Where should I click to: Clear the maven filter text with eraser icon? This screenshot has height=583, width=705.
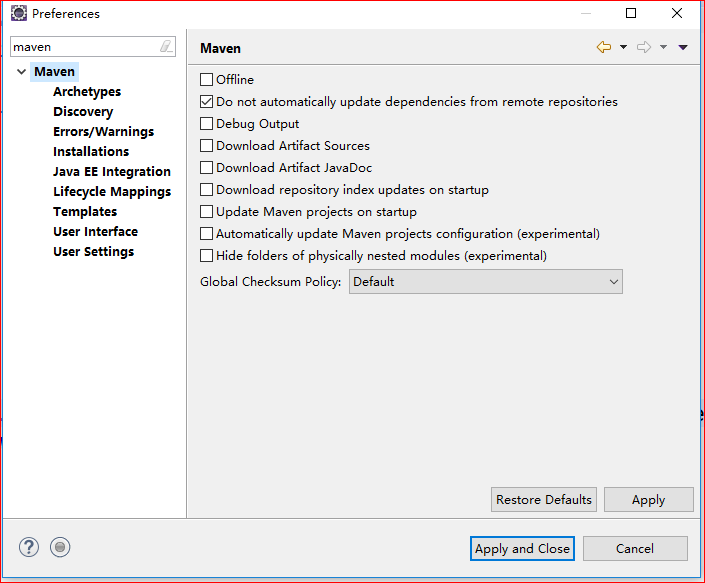pos(166,46)
